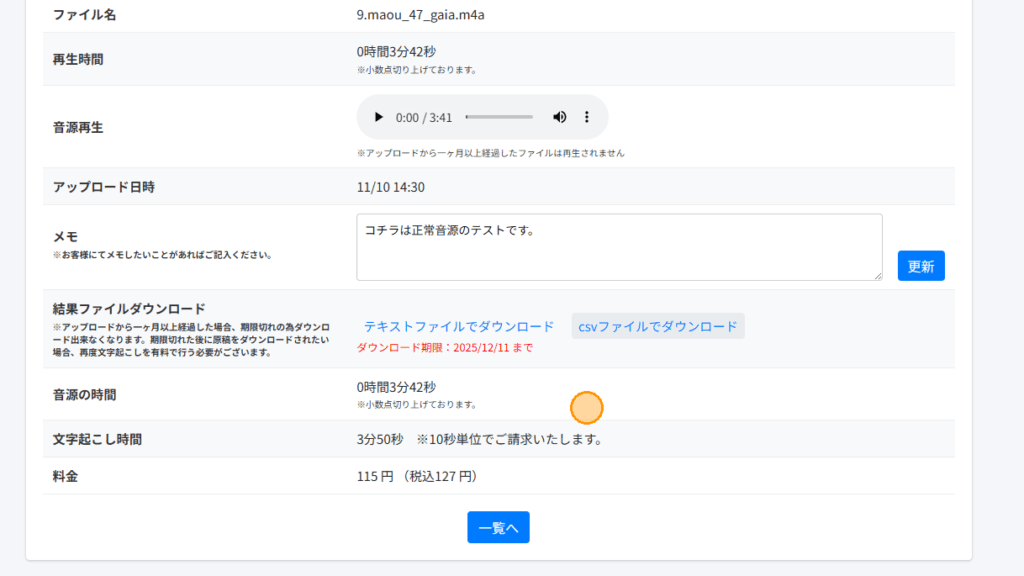Open the audio player three-dot options menu
Viewport: 1024px width, 576px height.
pos(587,117)
